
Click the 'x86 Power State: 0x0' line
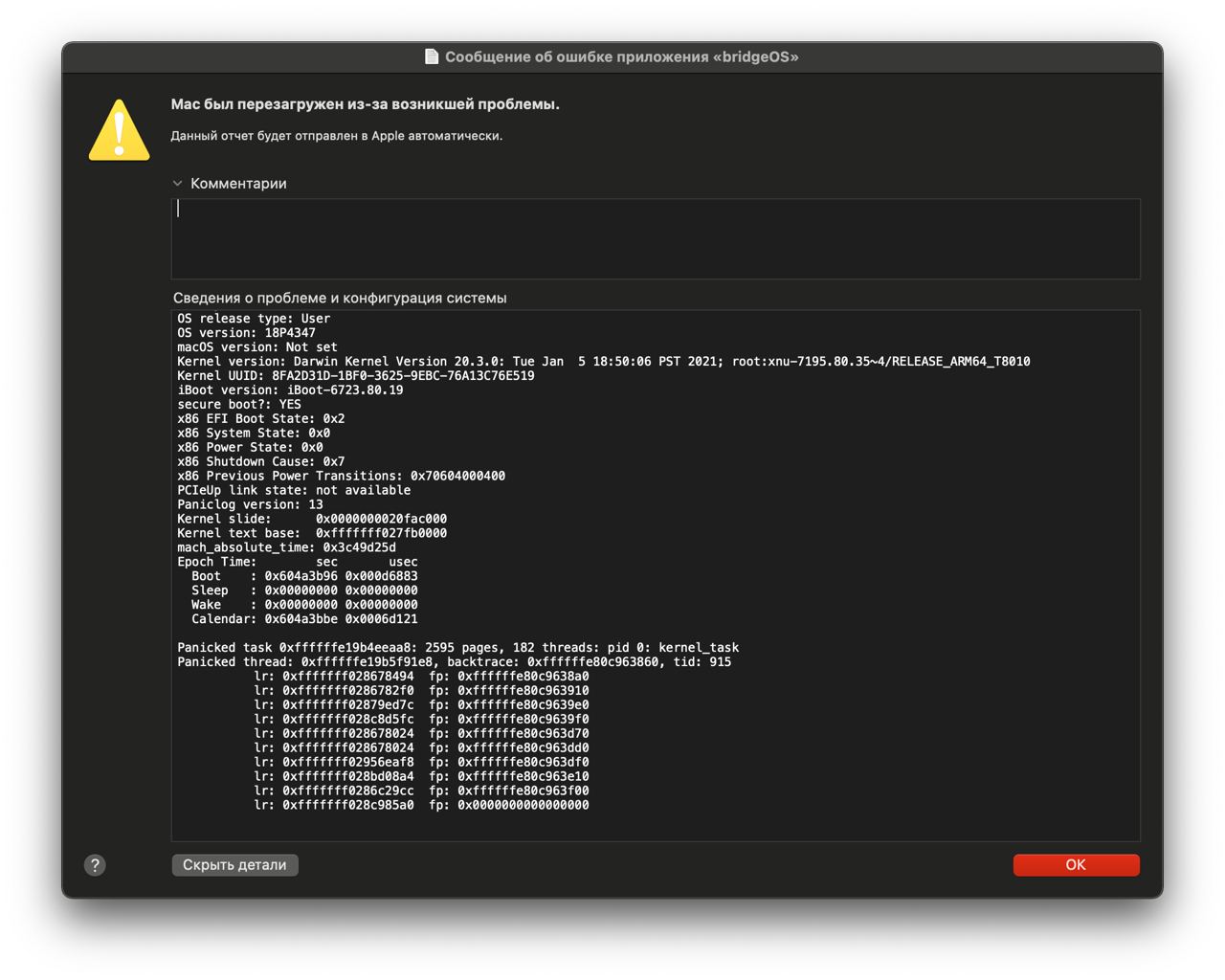click(x=250, y=448)
